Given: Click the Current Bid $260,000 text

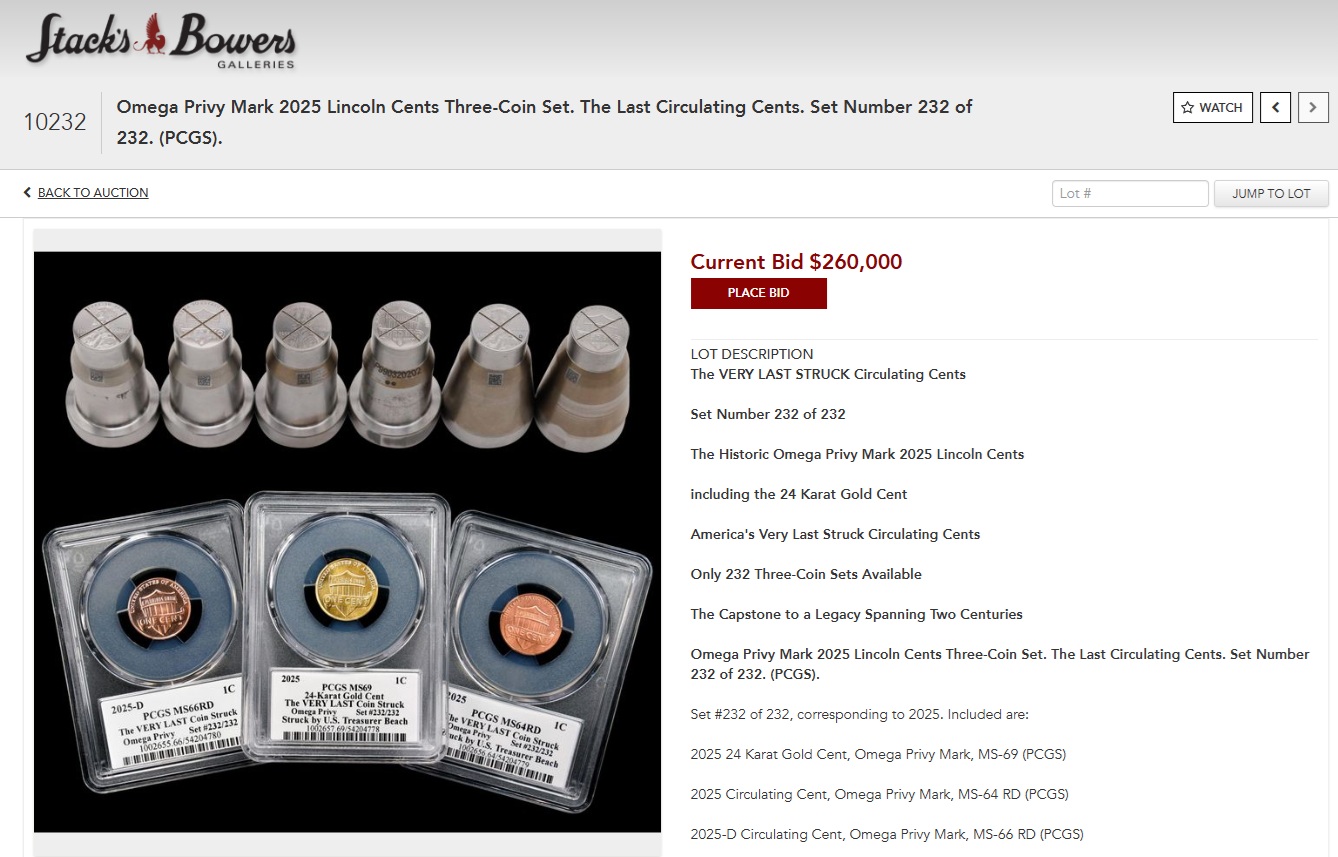Looking at the screenshot, I should click(x=796, y=262).
